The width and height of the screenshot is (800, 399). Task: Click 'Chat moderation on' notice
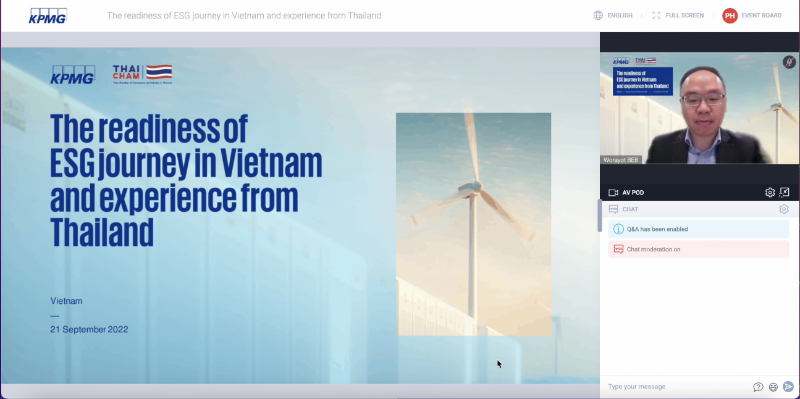pos(698,249)
